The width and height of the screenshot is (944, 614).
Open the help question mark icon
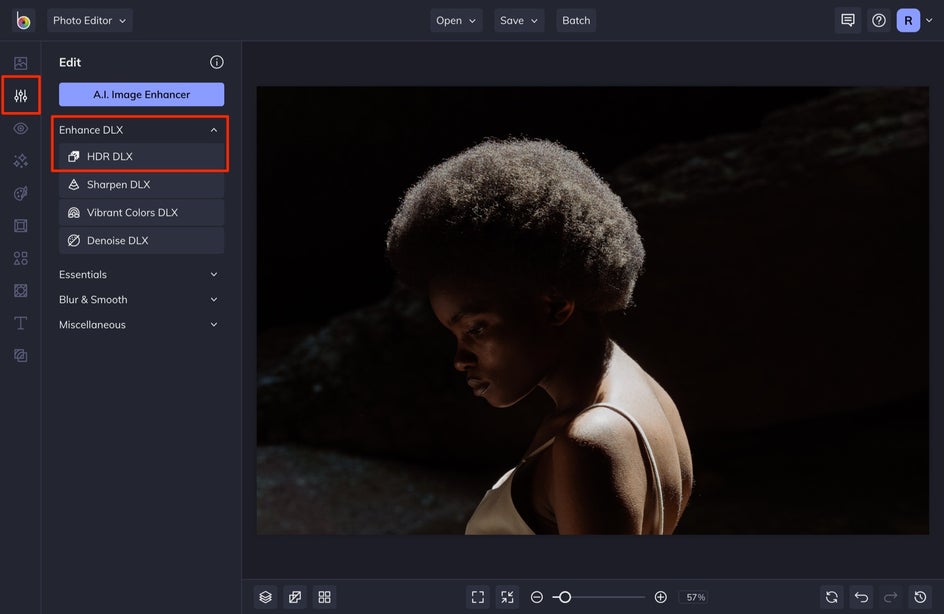tap(879, 20)
